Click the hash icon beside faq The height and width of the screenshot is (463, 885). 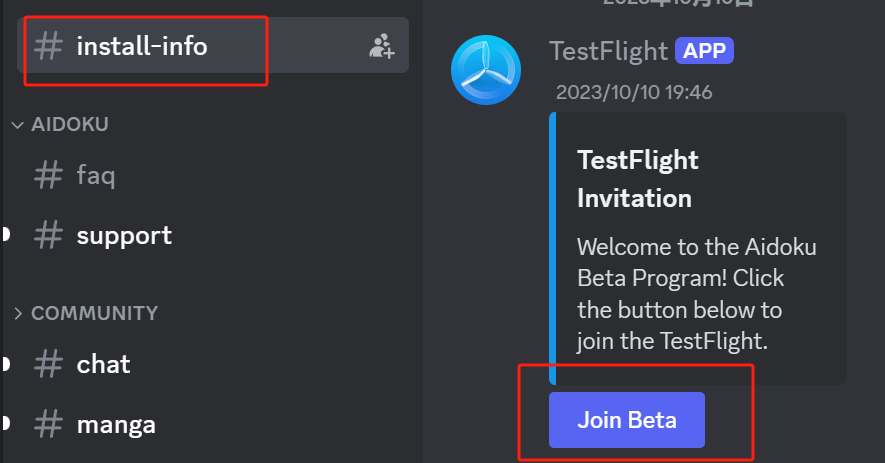click(48, 174)
